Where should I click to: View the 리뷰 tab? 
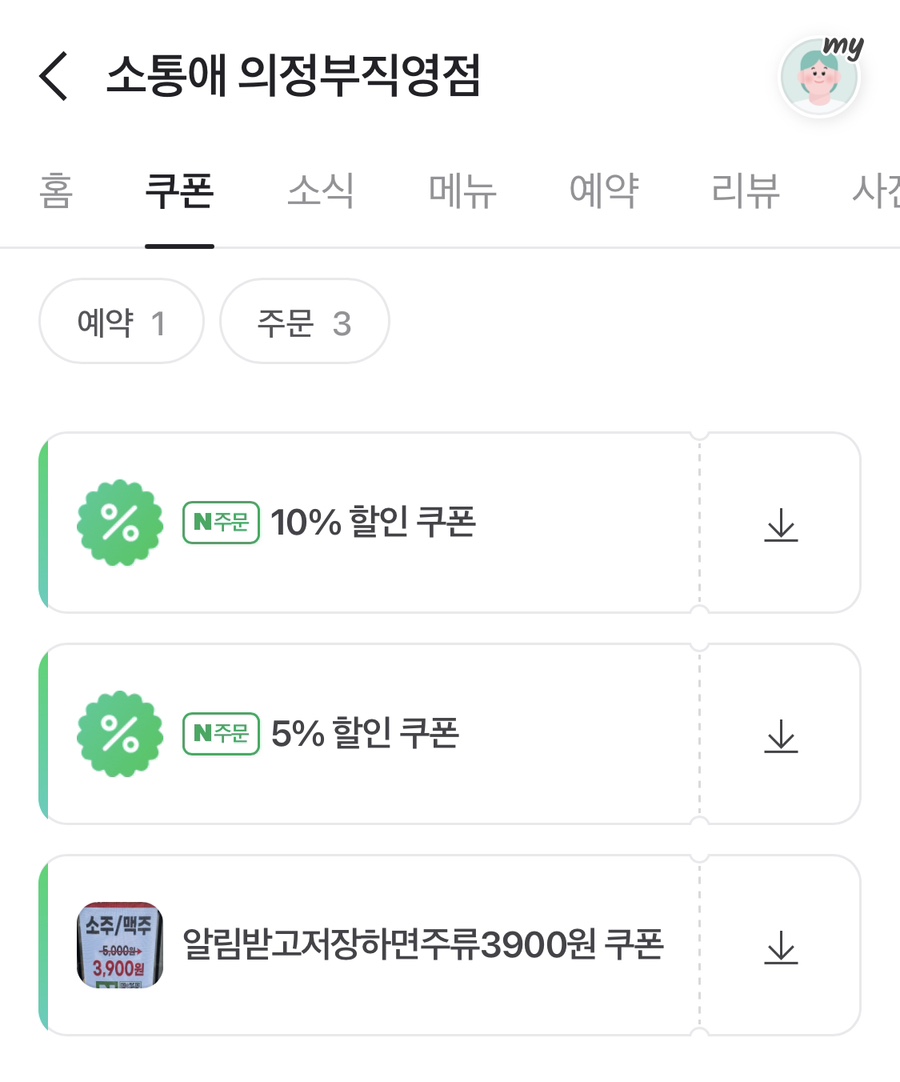(x=745, y=190)
